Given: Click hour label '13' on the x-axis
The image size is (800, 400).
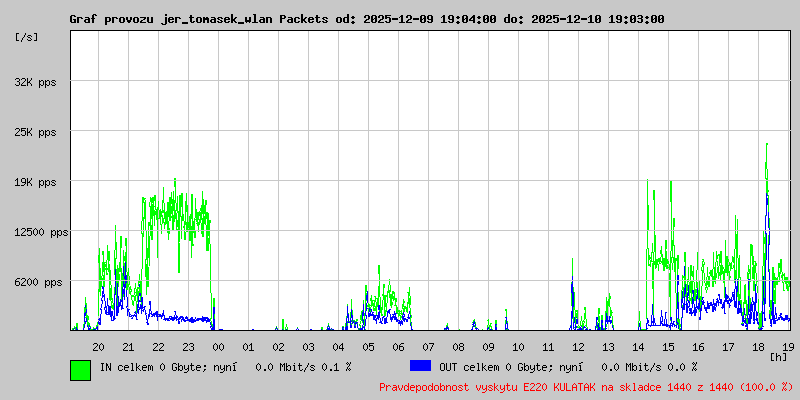Looking at the screenshot, I should (x=609, y=347).
